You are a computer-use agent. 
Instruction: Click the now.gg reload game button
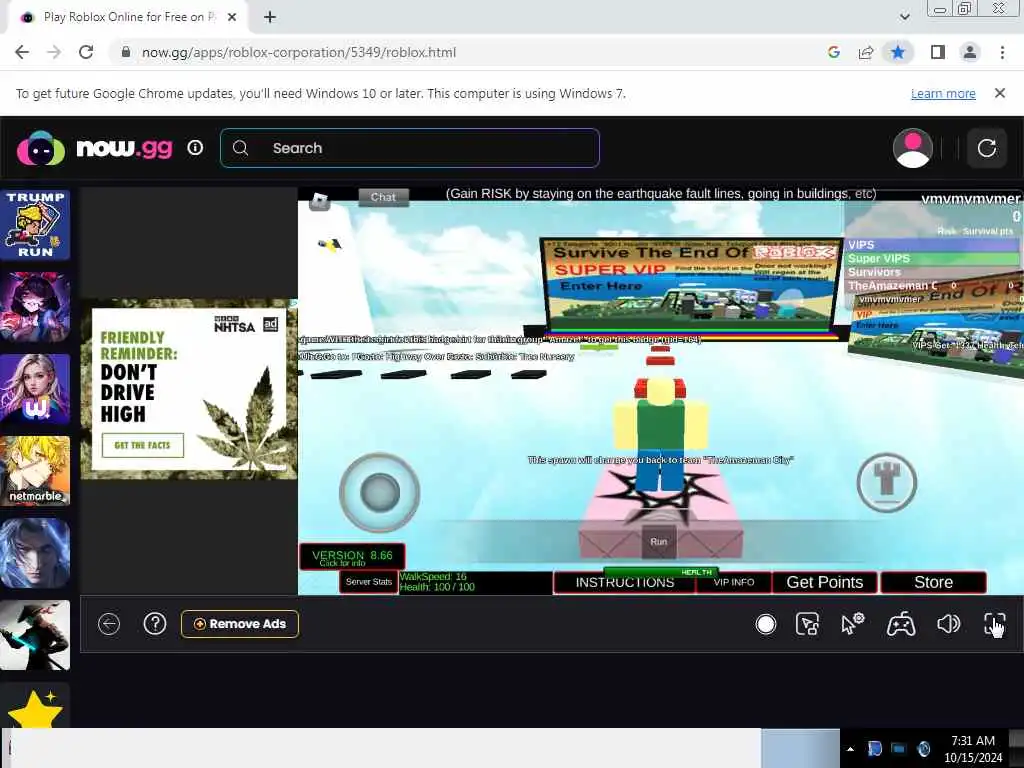tap(986, 148)
